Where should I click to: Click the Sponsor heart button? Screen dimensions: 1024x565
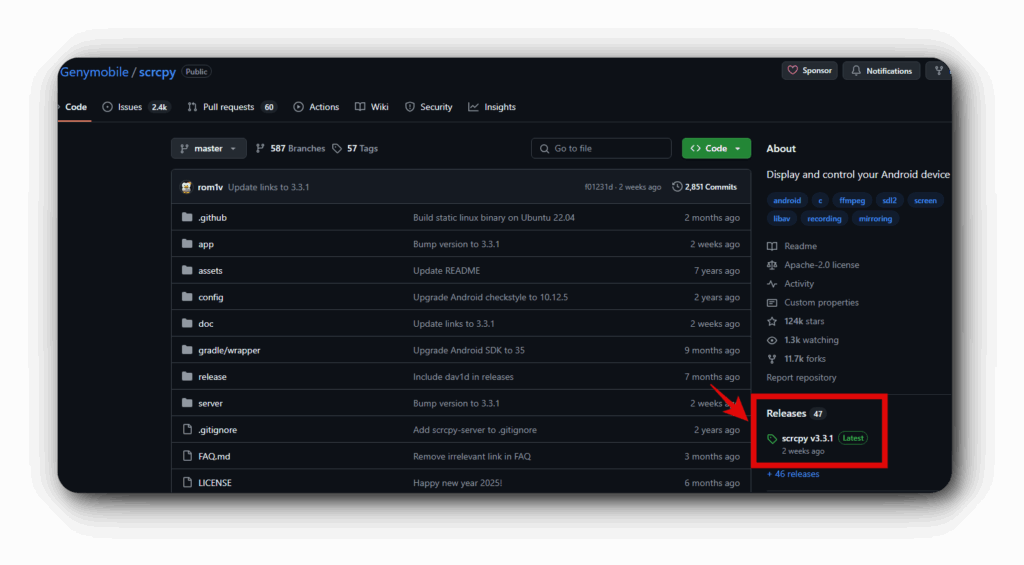tap(809, 71)
